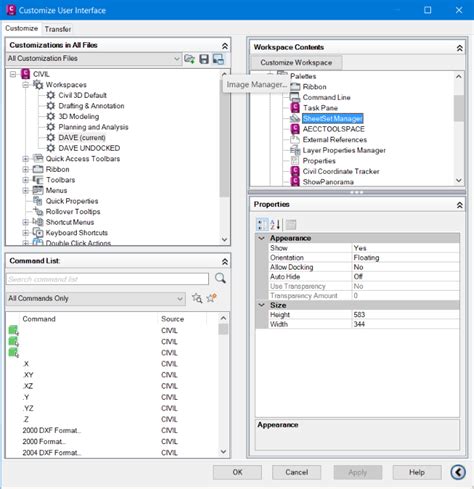Click the Property Pages icon in Properties
The width and height of the screenshot is (474, 489).
pyautogui.click(x=291, y=225)
